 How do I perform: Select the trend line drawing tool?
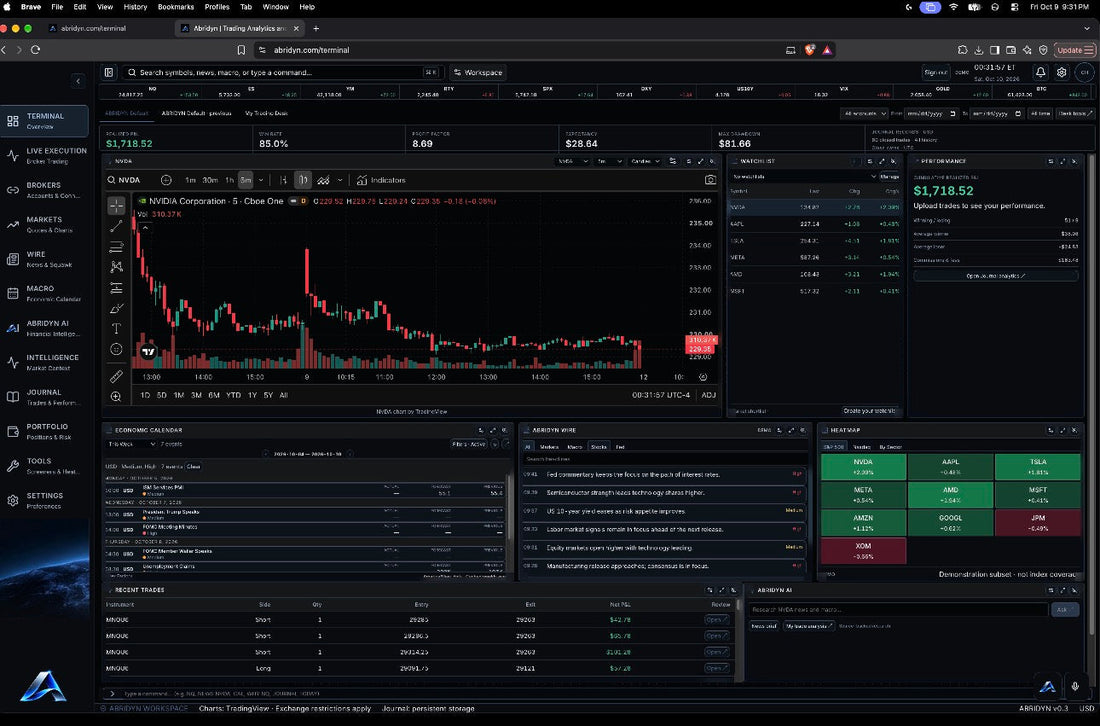pos(116,226)
